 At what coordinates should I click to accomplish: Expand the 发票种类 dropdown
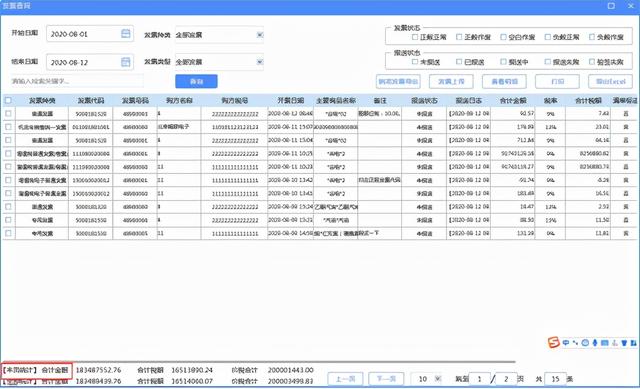[x=260, y=35]
